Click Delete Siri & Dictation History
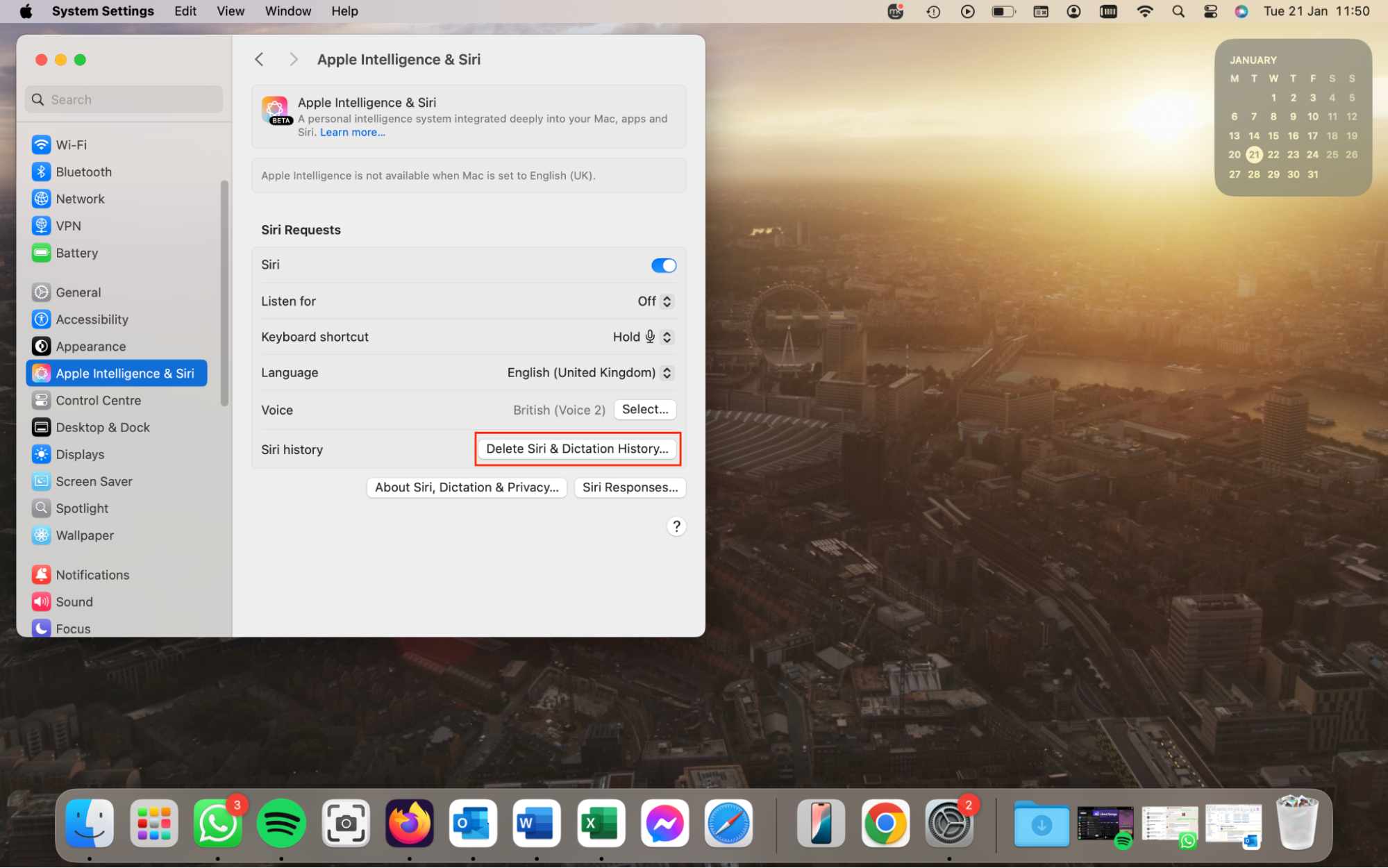This screenshot has height=868, width=1388. coord(578,449)
